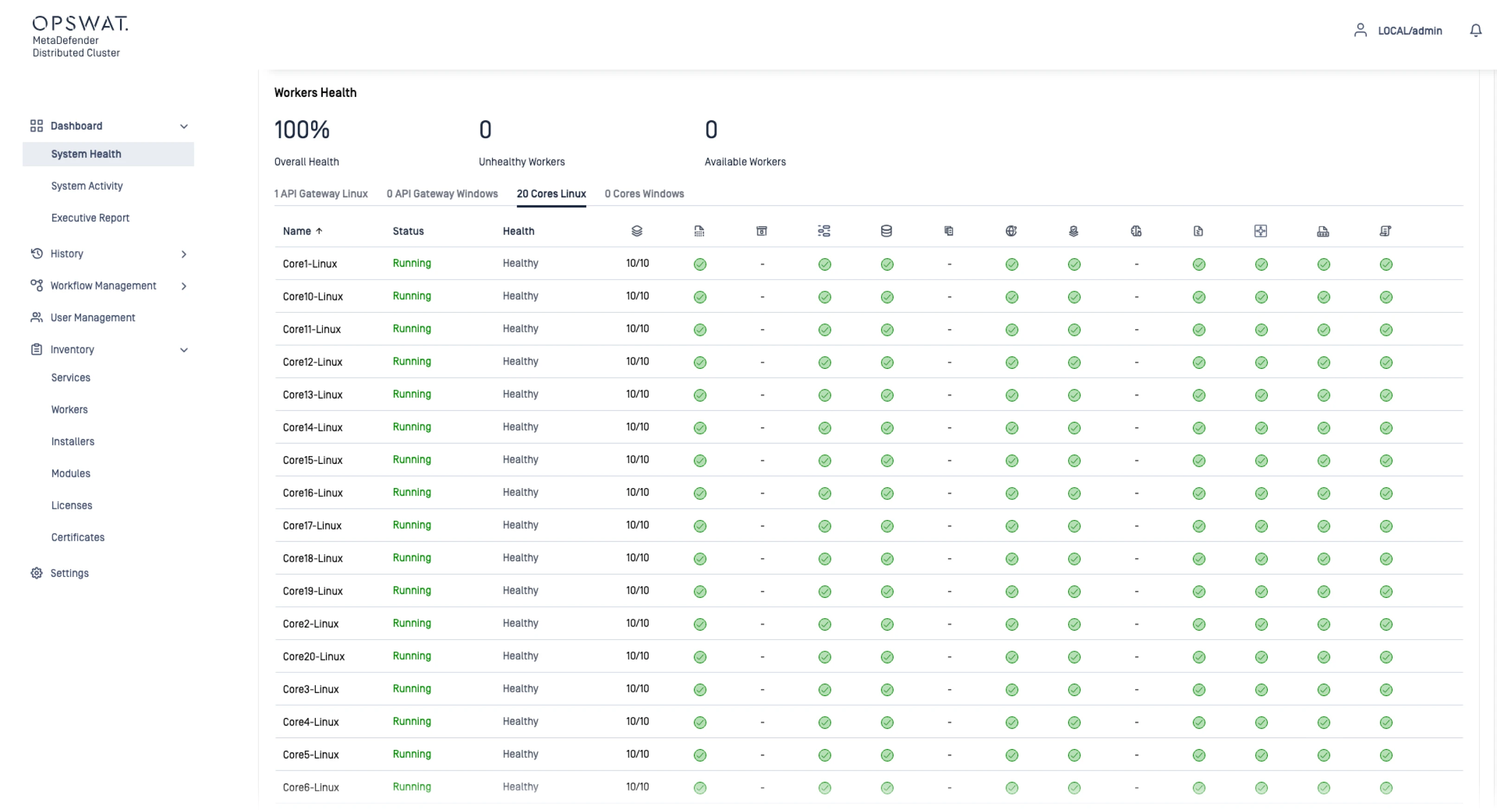The height and width of the screenshot is (812, 1497).
Task: Expand the History menu section
Action: click(x=184, y=254)
